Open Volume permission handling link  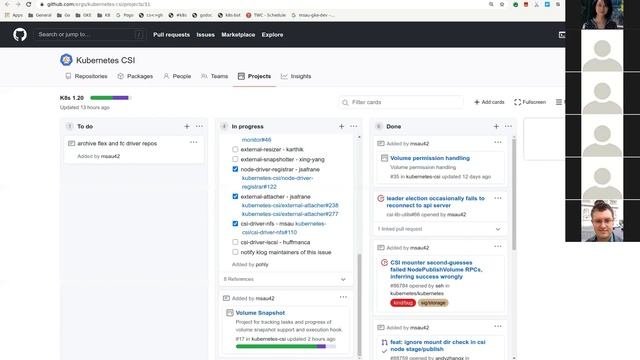[x=430, y=158]
